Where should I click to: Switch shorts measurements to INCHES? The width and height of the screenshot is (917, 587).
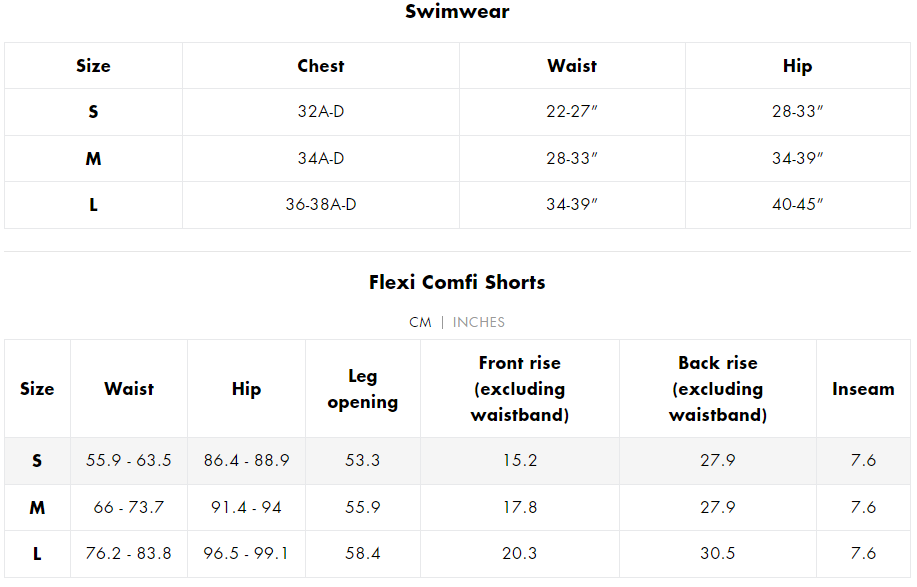click(x=478, y=322)
